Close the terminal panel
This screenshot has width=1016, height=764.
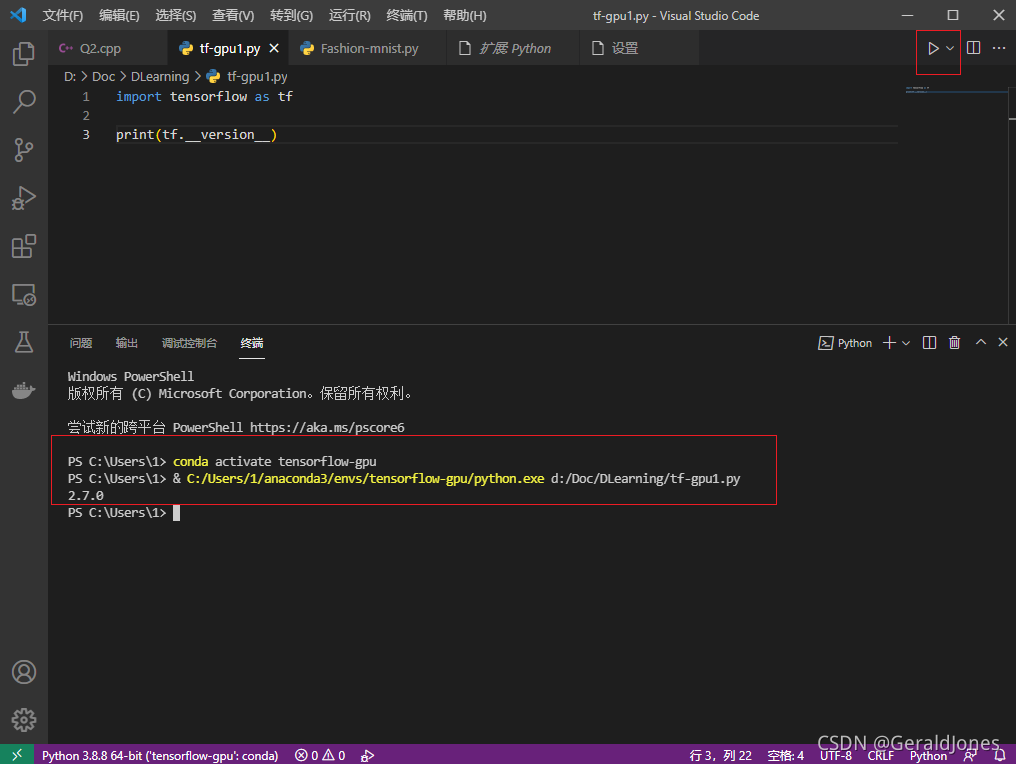(1003, 342)
